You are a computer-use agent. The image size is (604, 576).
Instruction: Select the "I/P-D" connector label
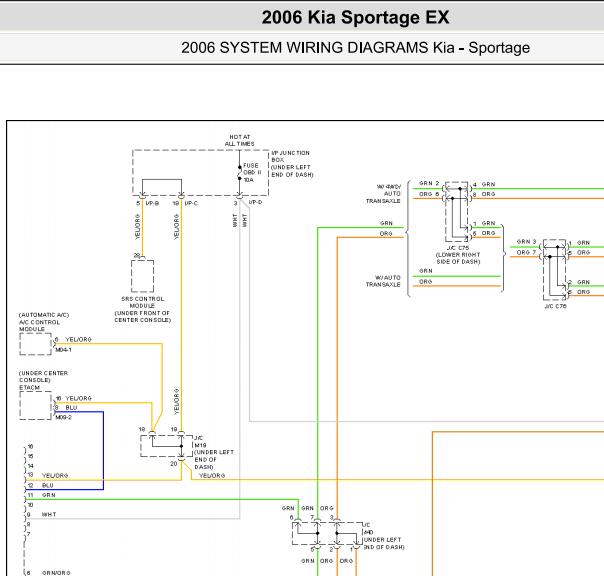(x=255, y=202)
